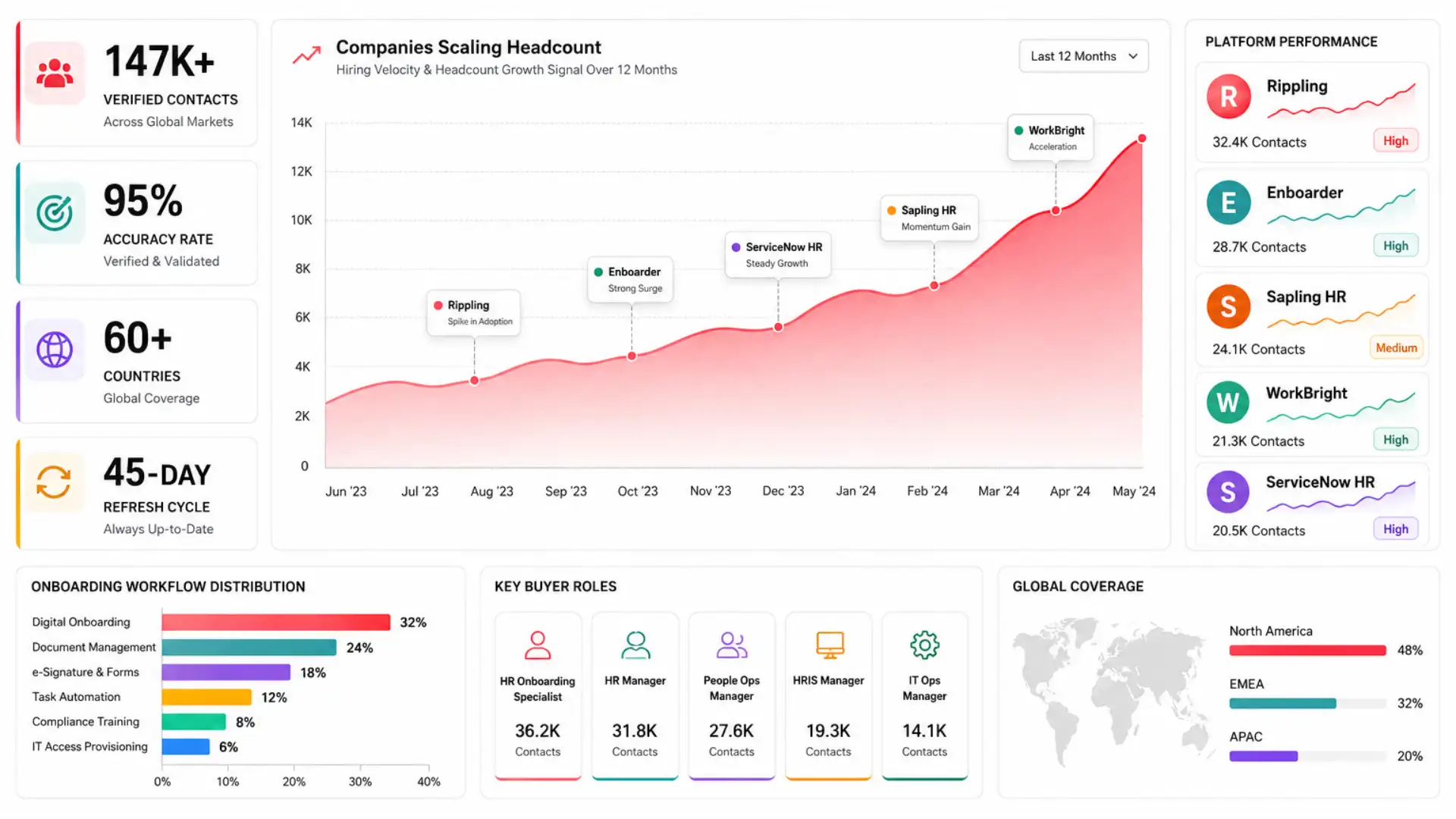
Task: Click the Rippling R avatar
Action: pyautogui.click(x=1228, y=96)
